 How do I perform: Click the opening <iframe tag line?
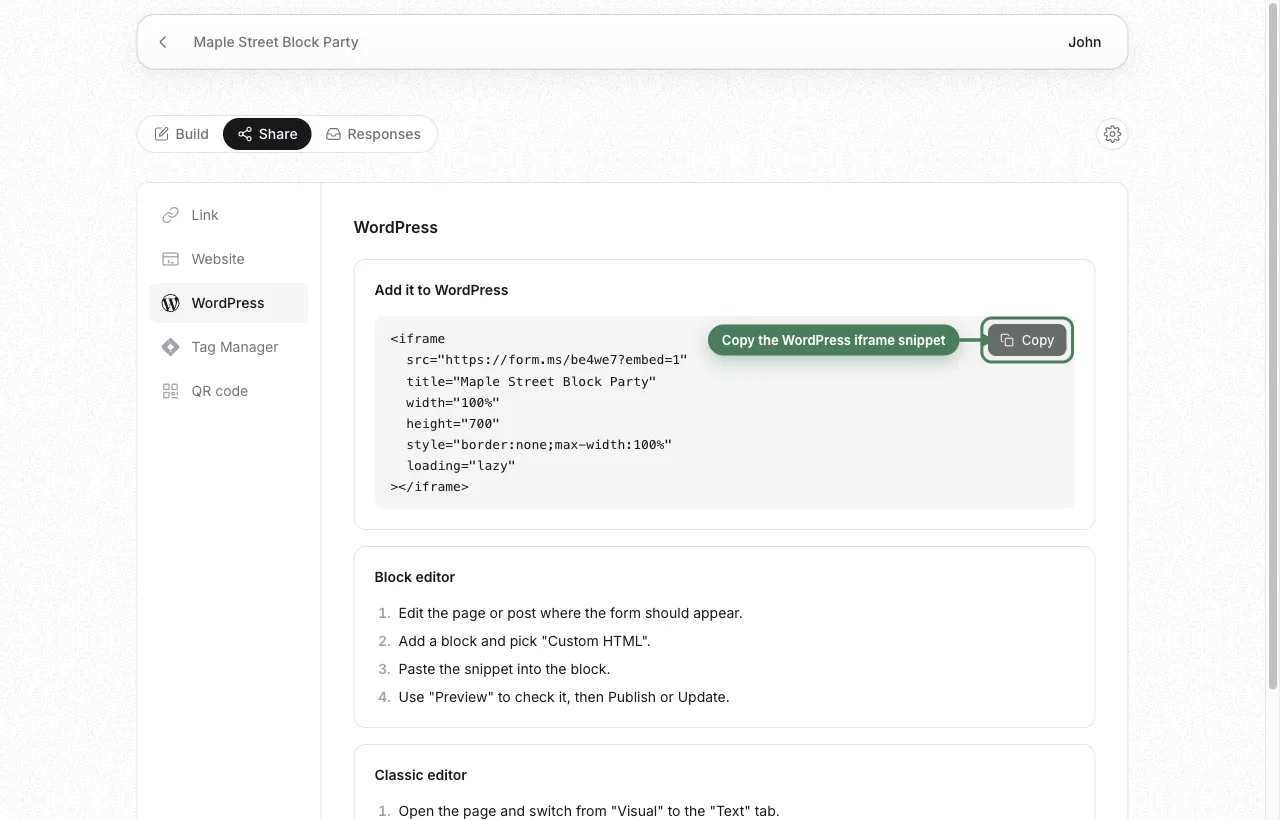[x=418, y=339]
